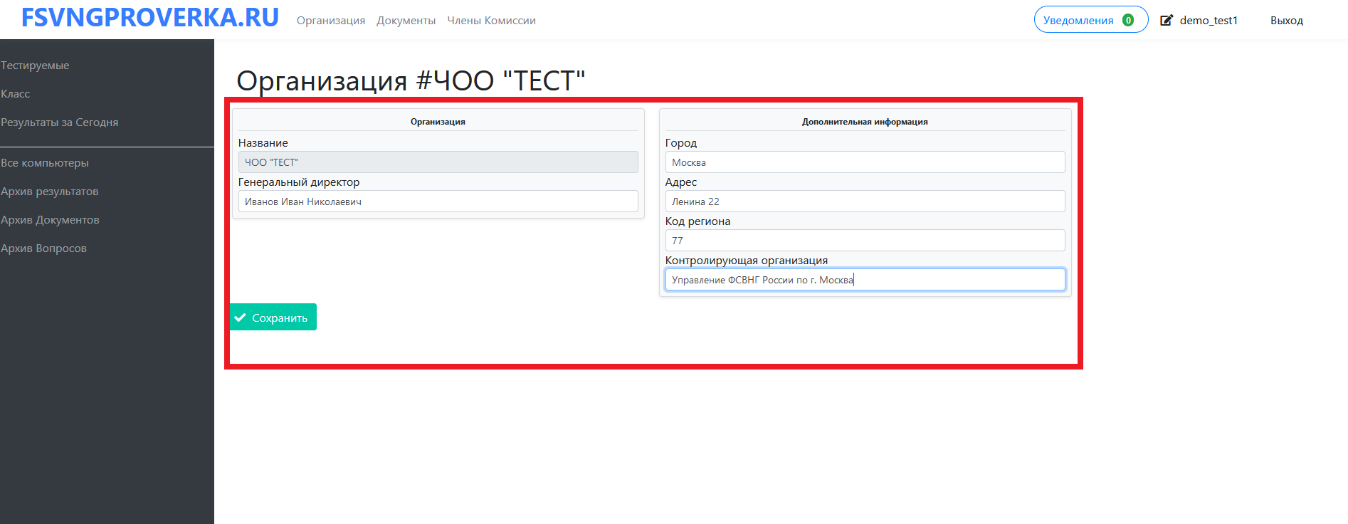Select Тестируемые in the sidebar
The image size is (1348, 524).
pos(35,66)
